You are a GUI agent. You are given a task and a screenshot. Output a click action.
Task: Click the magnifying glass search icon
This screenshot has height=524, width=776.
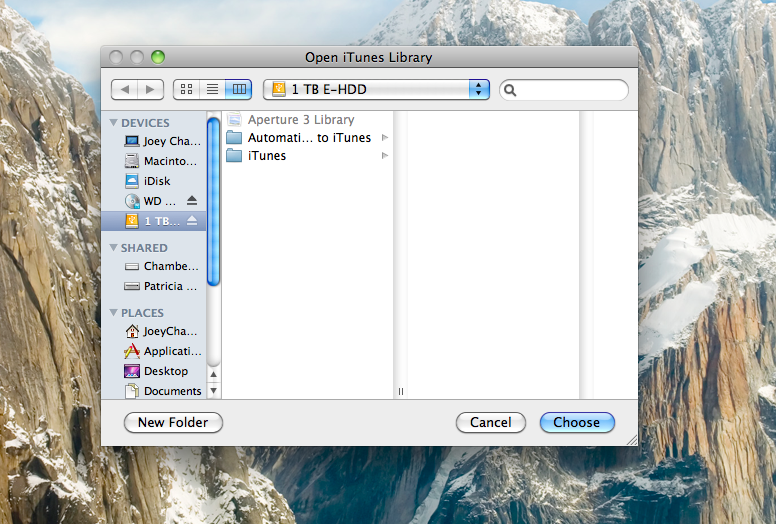tap(510, 90)
